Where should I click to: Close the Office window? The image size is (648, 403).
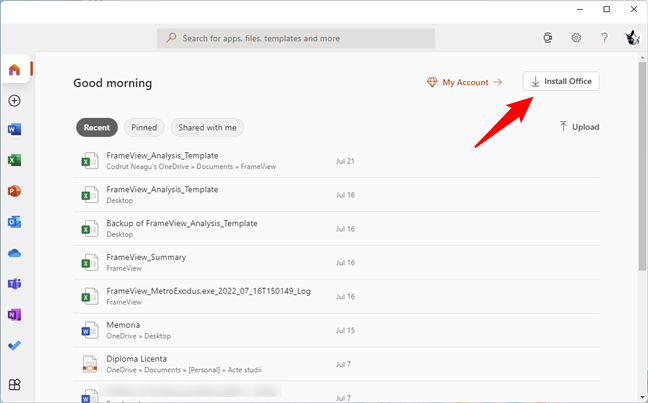tap(634, 9)
